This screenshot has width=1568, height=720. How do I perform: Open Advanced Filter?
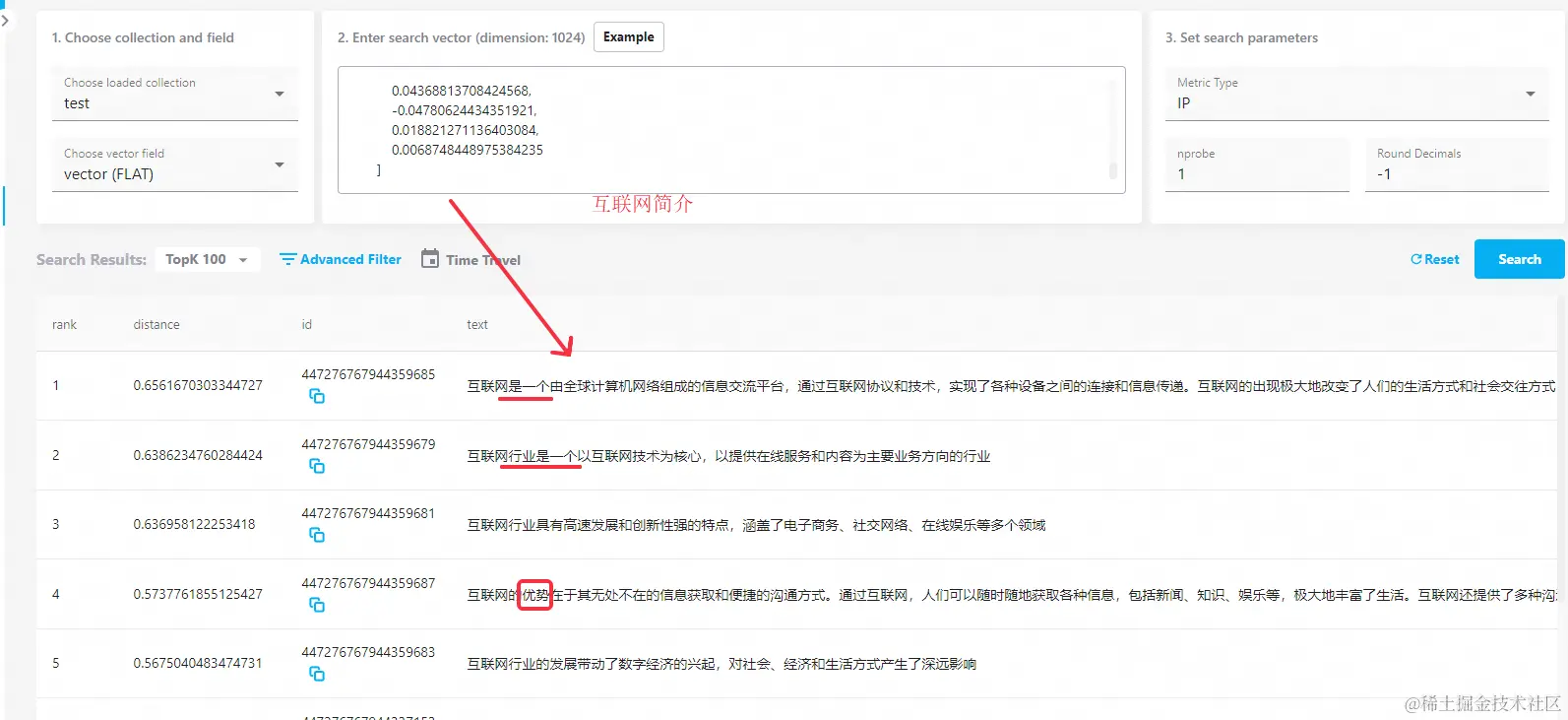[341, 259]
